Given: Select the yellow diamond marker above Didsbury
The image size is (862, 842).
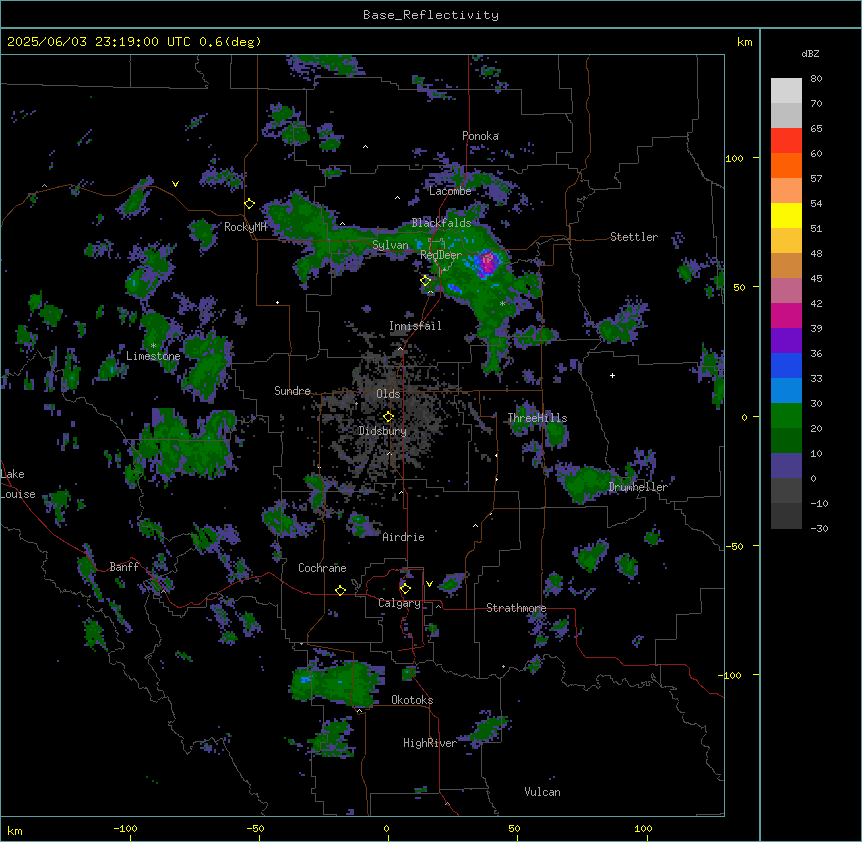Looking at the screenshot, I should [388, 416].
